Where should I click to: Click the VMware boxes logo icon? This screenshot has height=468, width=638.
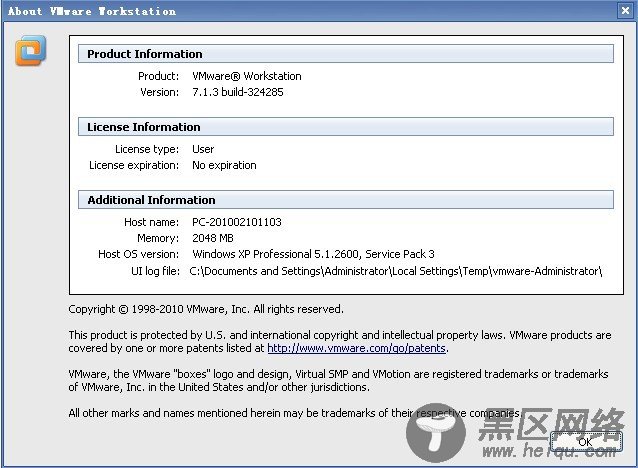(x=31, y=50)
